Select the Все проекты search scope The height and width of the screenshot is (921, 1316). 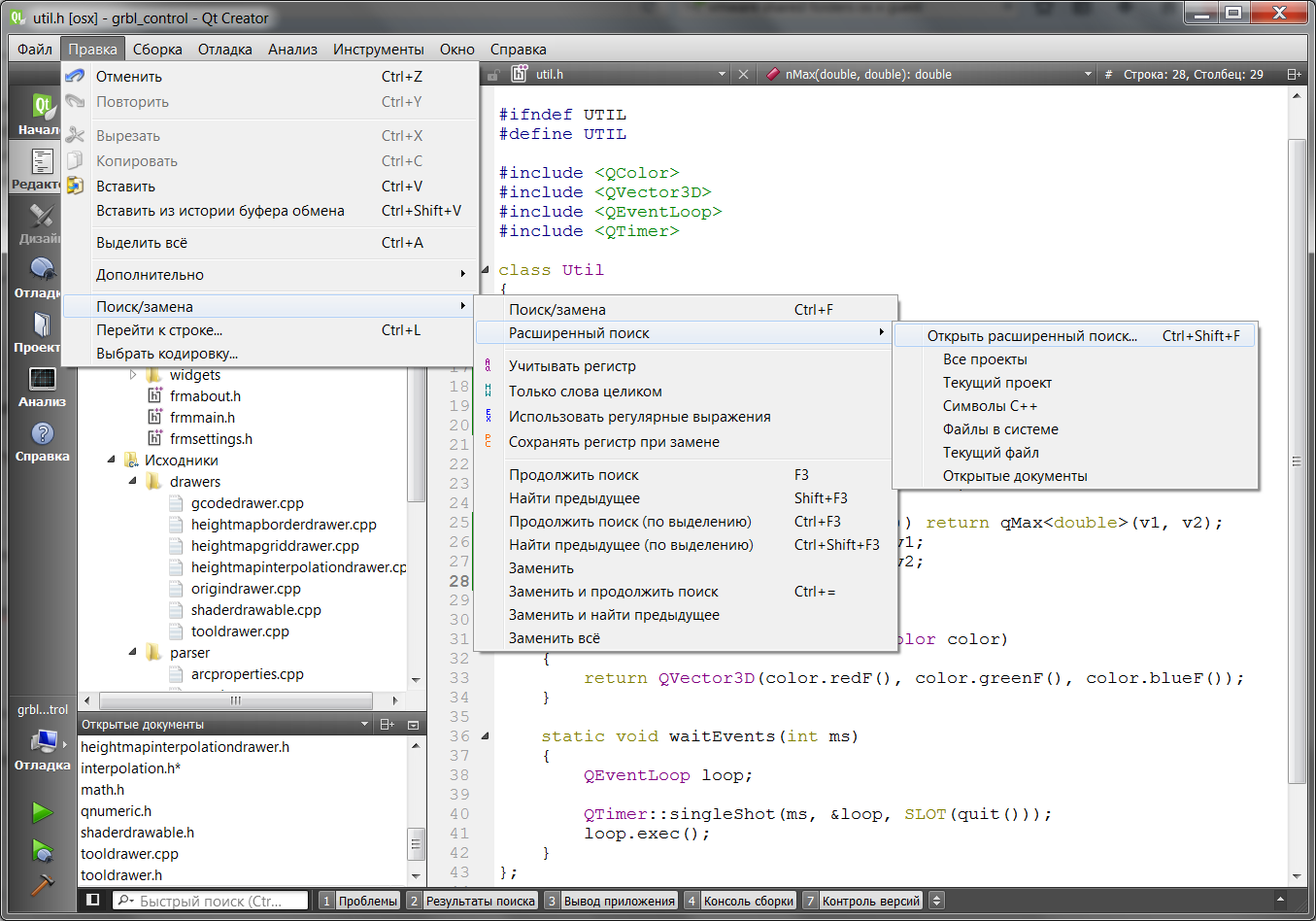pos(1075,359)
